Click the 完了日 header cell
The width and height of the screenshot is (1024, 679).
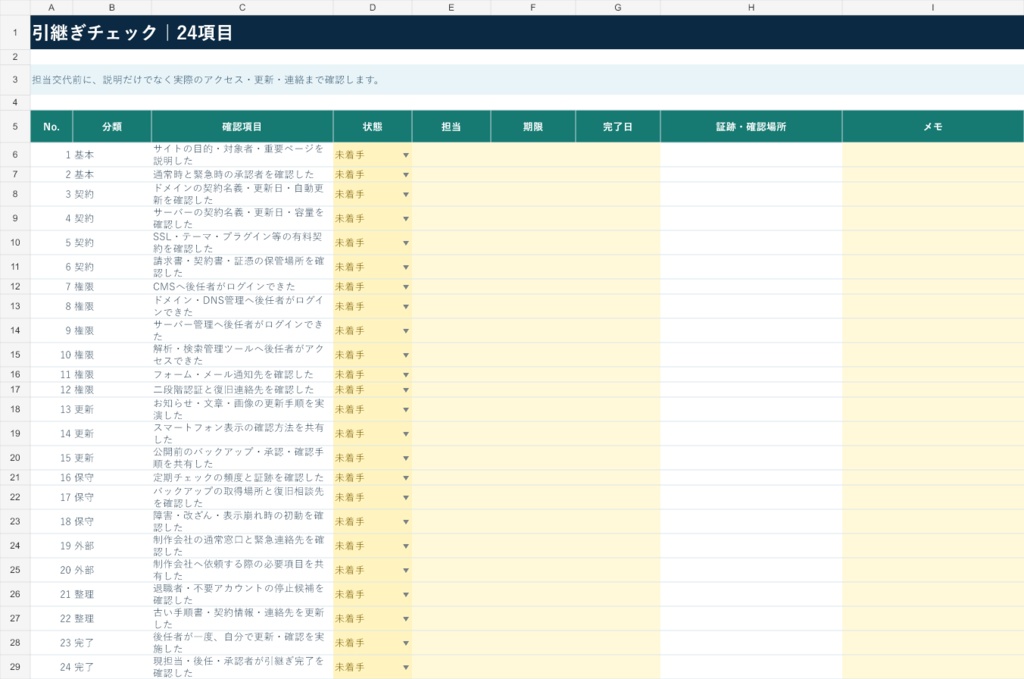(x=618, y=127)
